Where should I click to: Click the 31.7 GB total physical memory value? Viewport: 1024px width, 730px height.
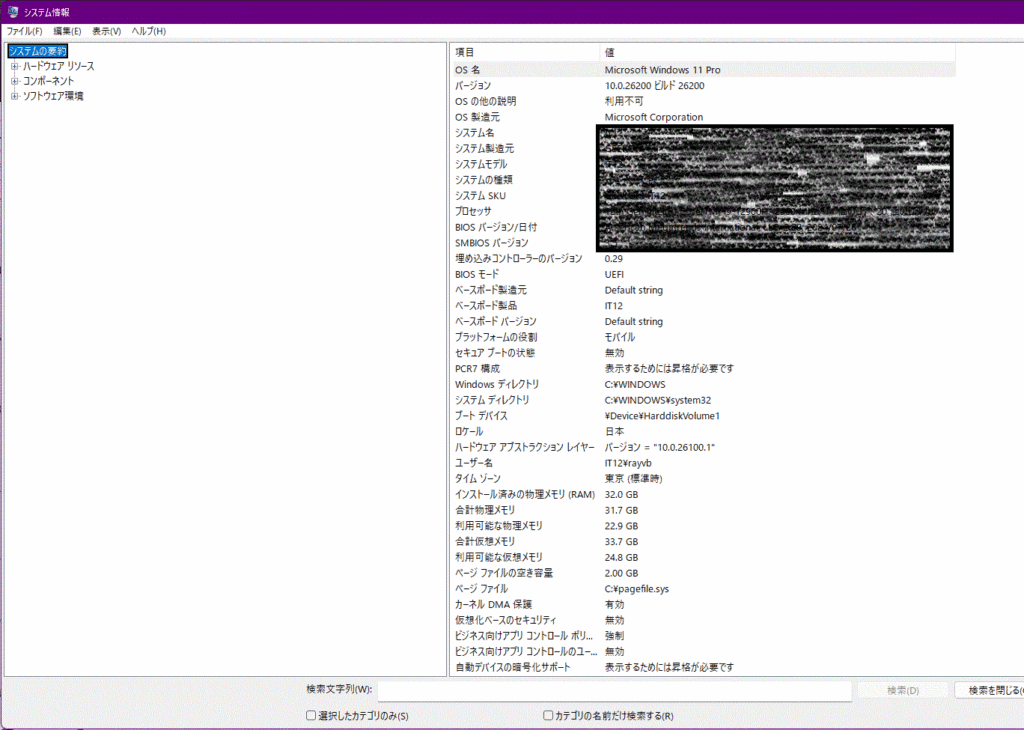coord(621,510)
